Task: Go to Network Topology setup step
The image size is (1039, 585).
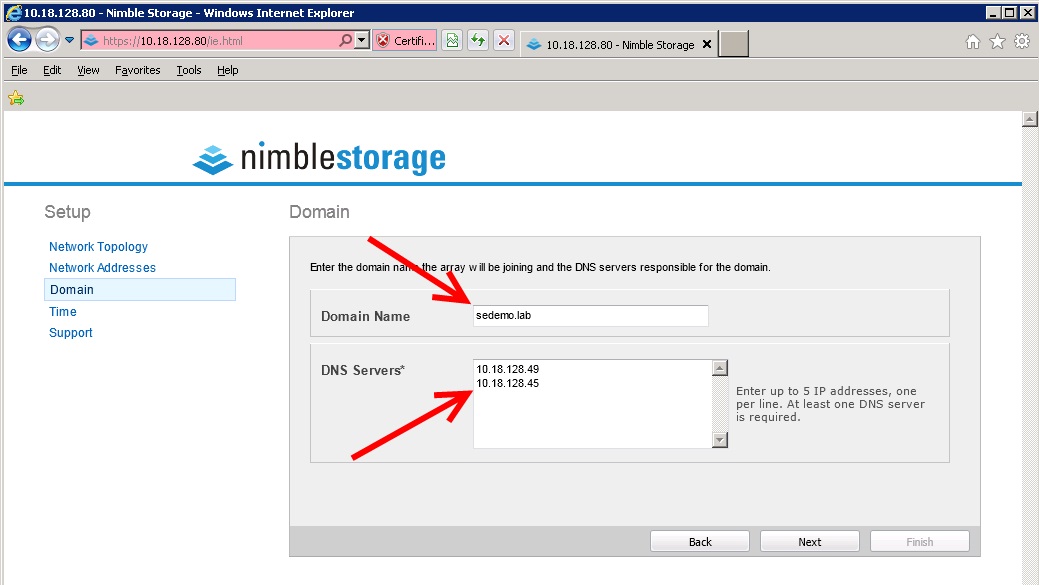Action: click(98, 246)
